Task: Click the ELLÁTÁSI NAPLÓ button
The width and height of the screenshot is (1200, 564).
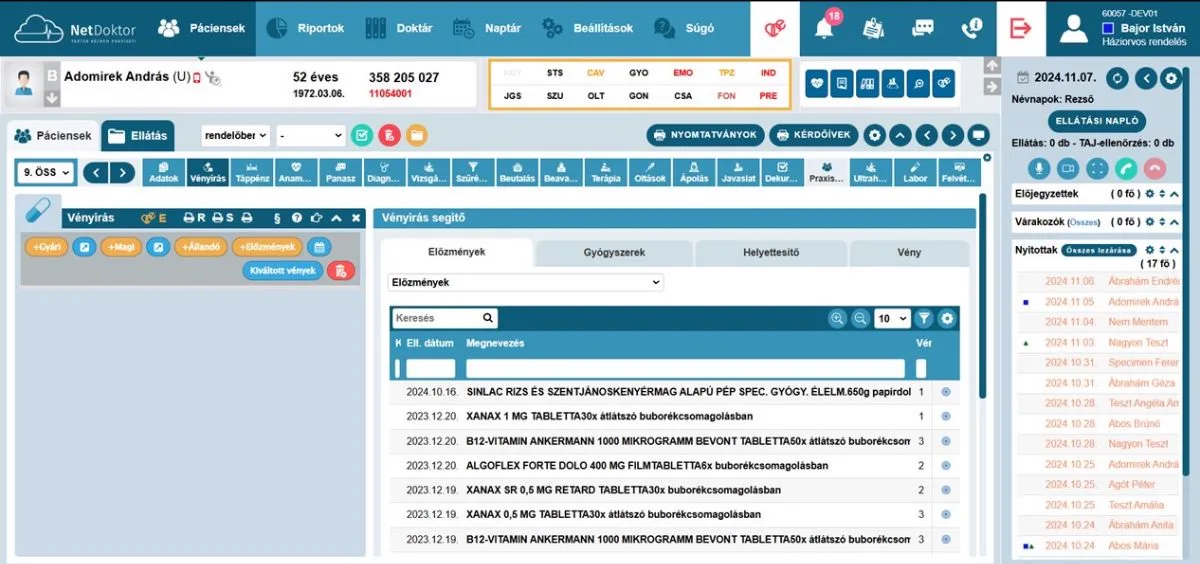Action: pos(1097,121)
